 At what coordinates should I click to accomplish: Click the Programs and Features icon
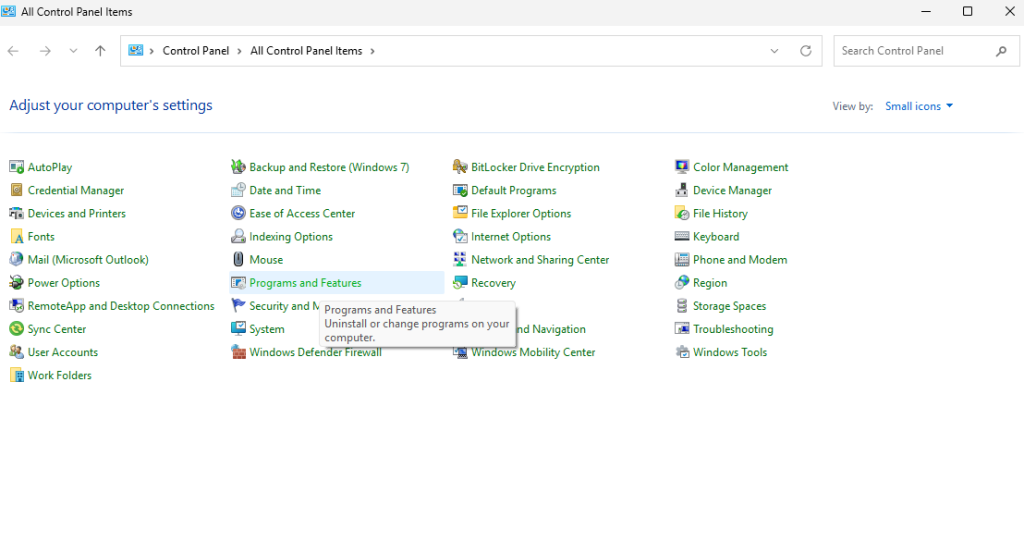[238, 283]
